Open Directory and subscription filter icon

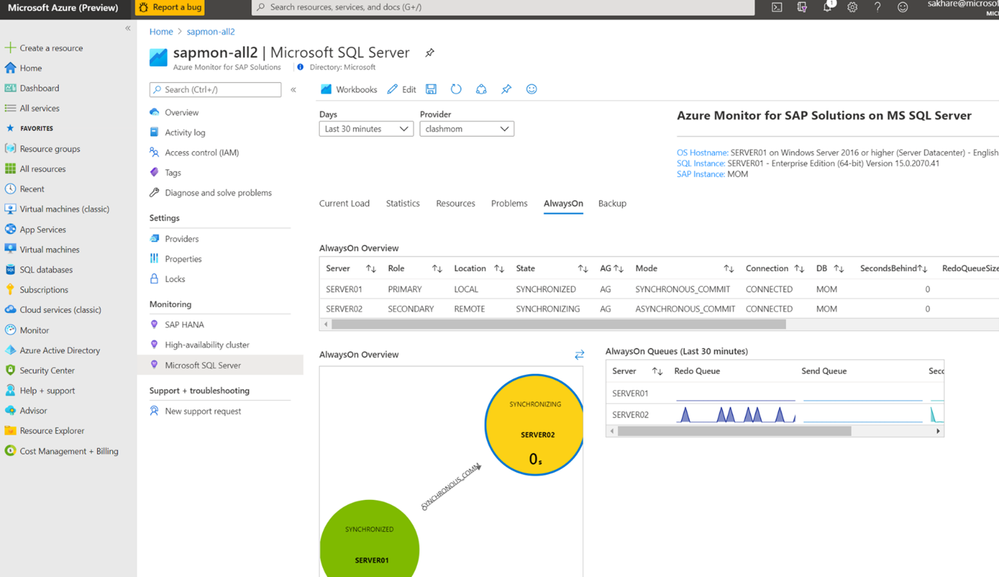[x=802, y=8]
